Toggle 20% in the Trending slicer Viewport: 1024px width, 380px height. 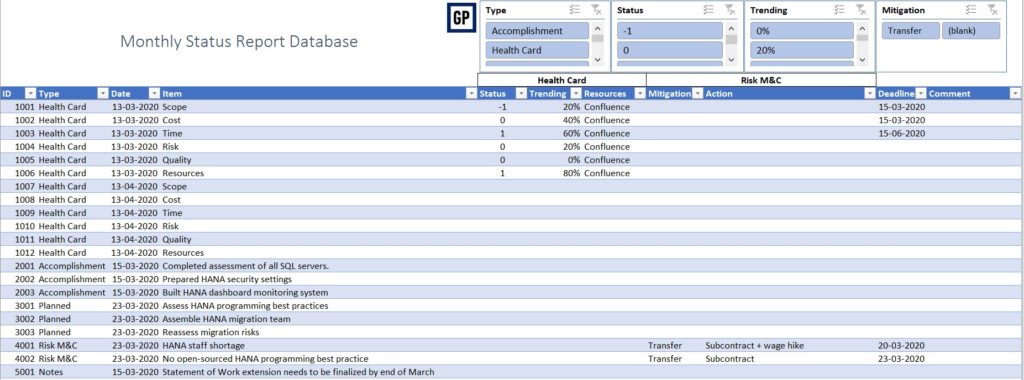point(802,50)
